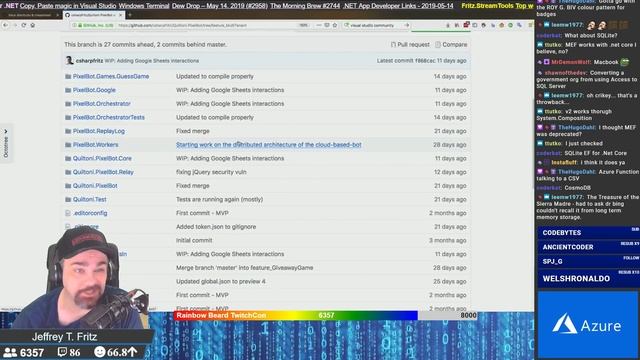
Task: Click the Fritz.StreamTools ticker text
Action: pos(487,6)
